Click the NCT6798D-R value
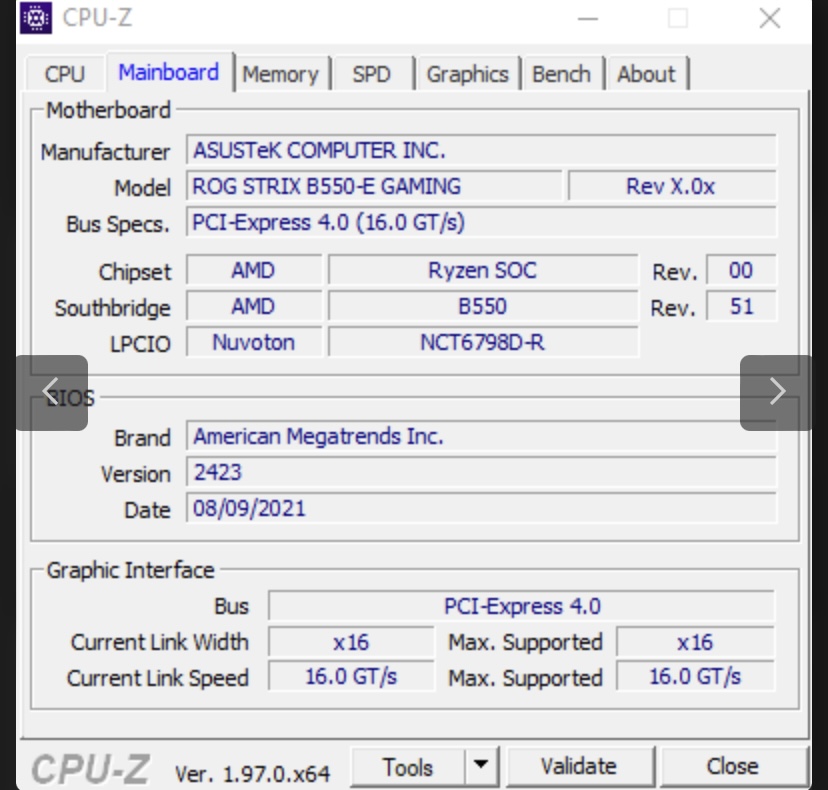The height and width of the screenshot is (790, 828). [483, 342]
